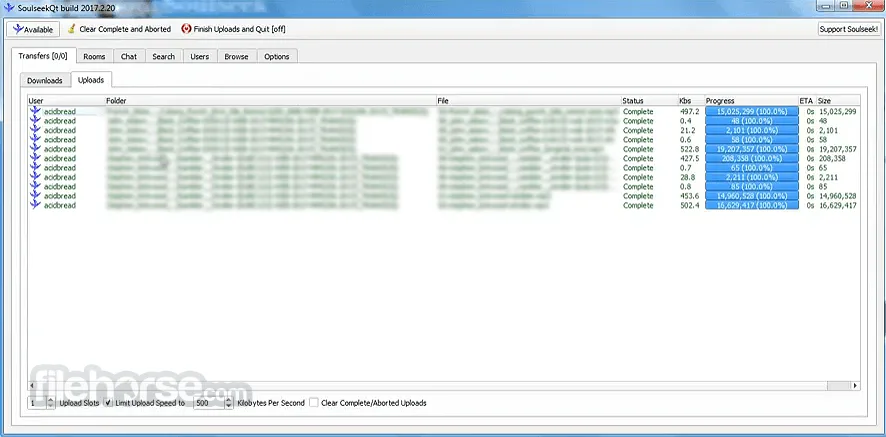The width and height of the screenshot is (886, 437).
Task: Sort by the File column header
Action: 528,101
